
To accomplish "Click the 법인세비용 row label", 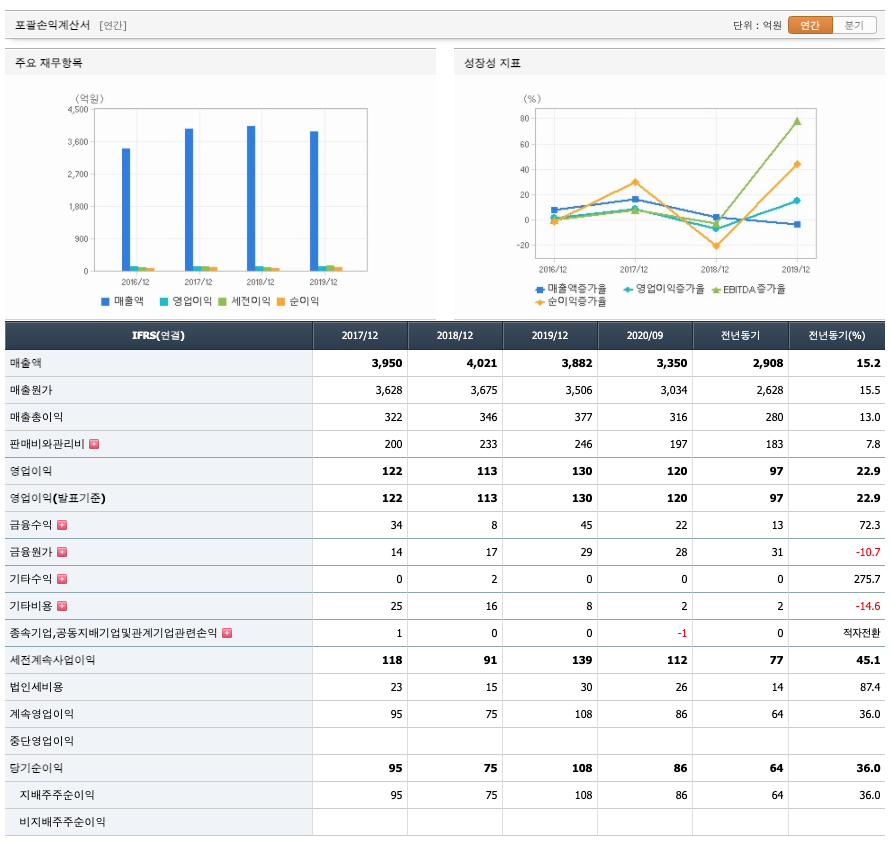I will (x=36, y=687).
